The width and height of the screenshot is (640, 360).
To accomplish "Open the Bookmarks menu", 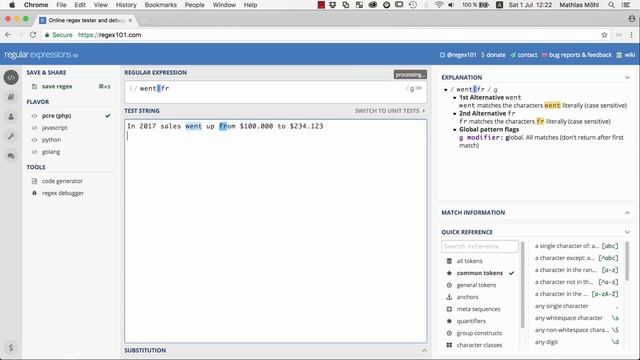I will [x=161, y=5].
